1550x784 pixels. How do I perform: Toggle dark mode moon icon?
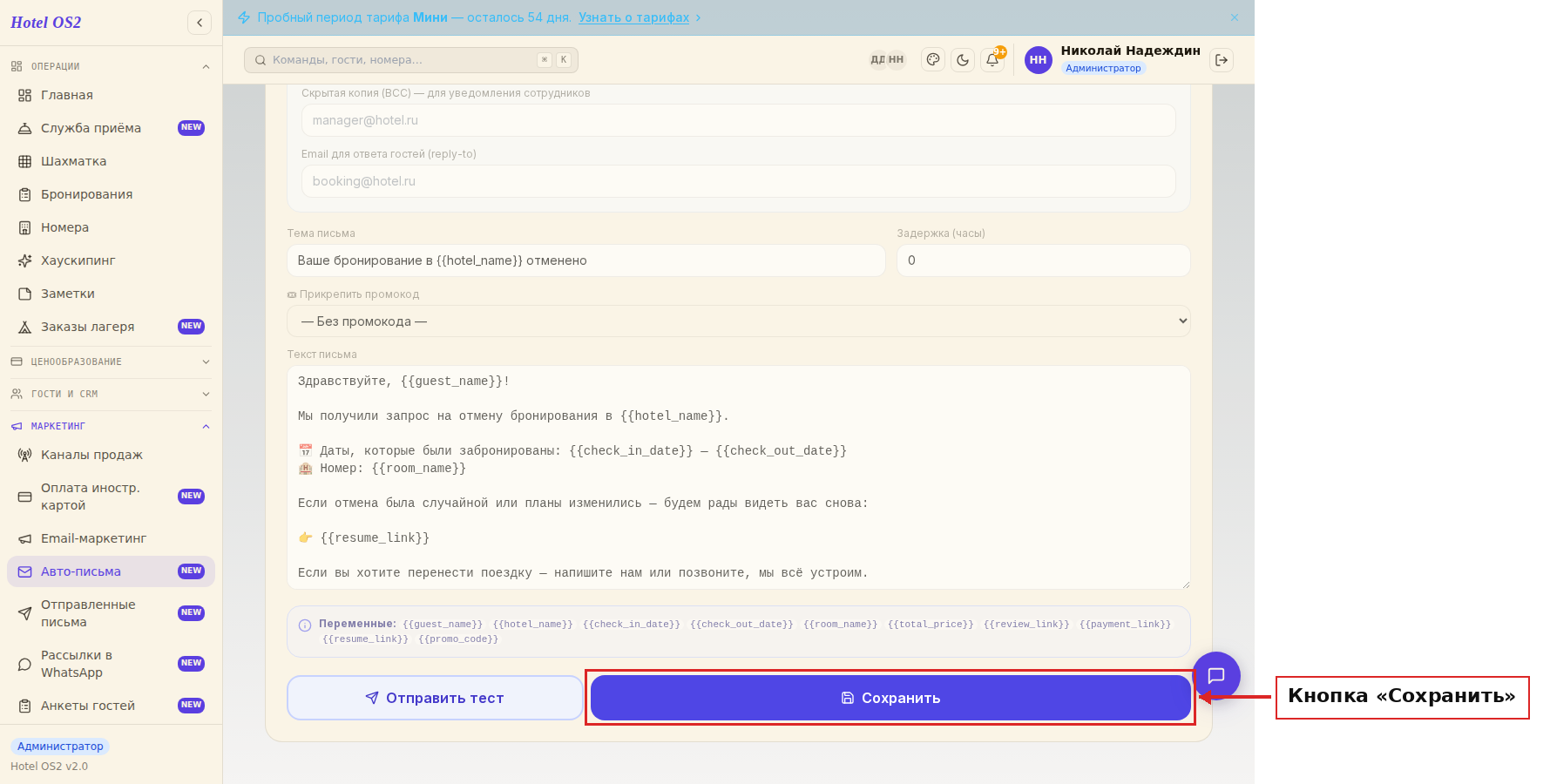click(963, 60)
